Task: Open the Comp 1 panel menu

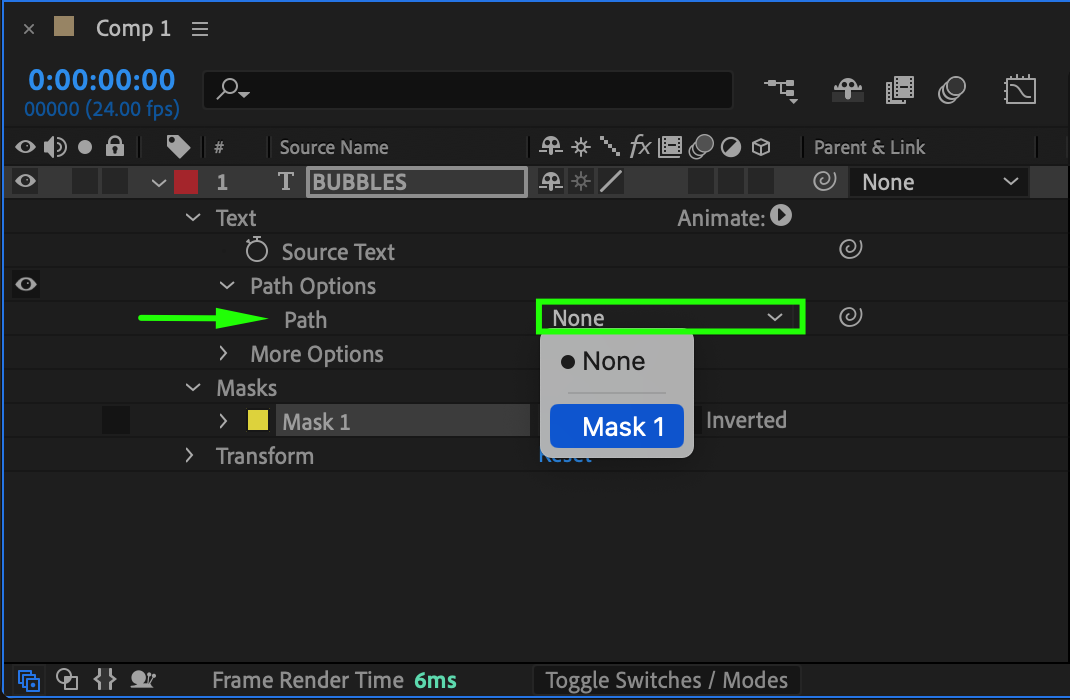Action: (x=200, y=29)
